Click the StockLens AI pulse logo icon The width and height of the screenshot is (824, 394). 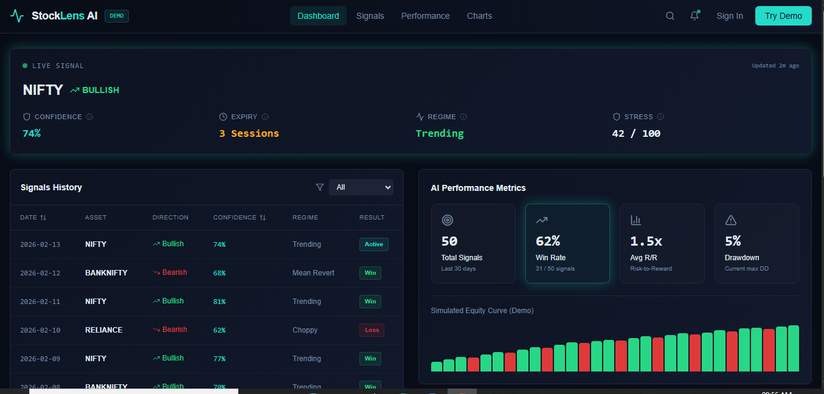point(17,16)
